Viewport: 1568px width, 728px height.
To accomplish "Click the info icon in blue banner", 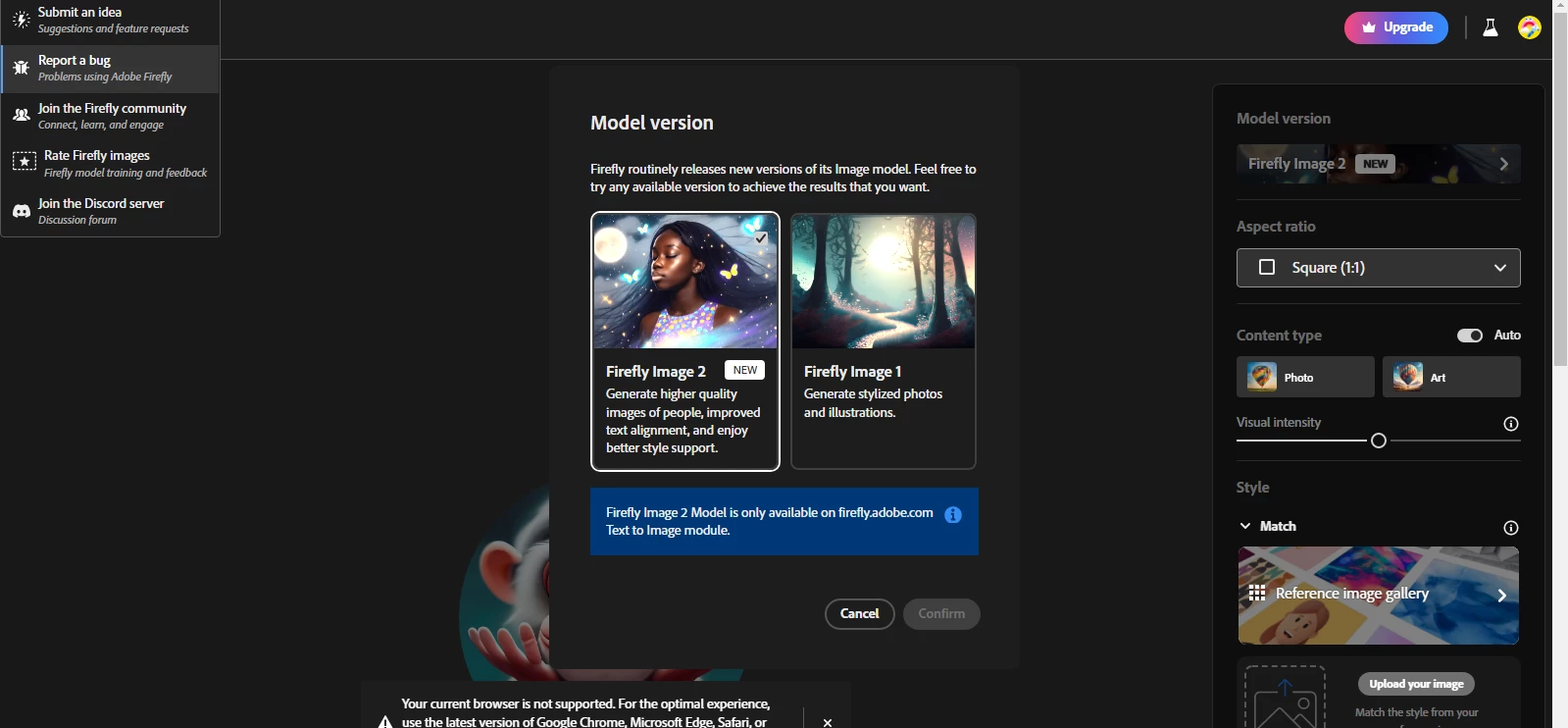I will [x=953, y=515].
